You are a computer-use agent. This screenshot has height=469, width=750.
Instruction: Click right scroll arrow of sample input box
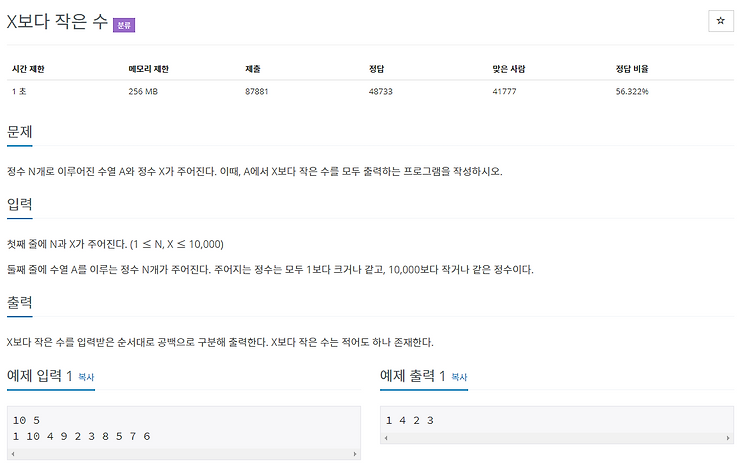(x=355, y=454)
